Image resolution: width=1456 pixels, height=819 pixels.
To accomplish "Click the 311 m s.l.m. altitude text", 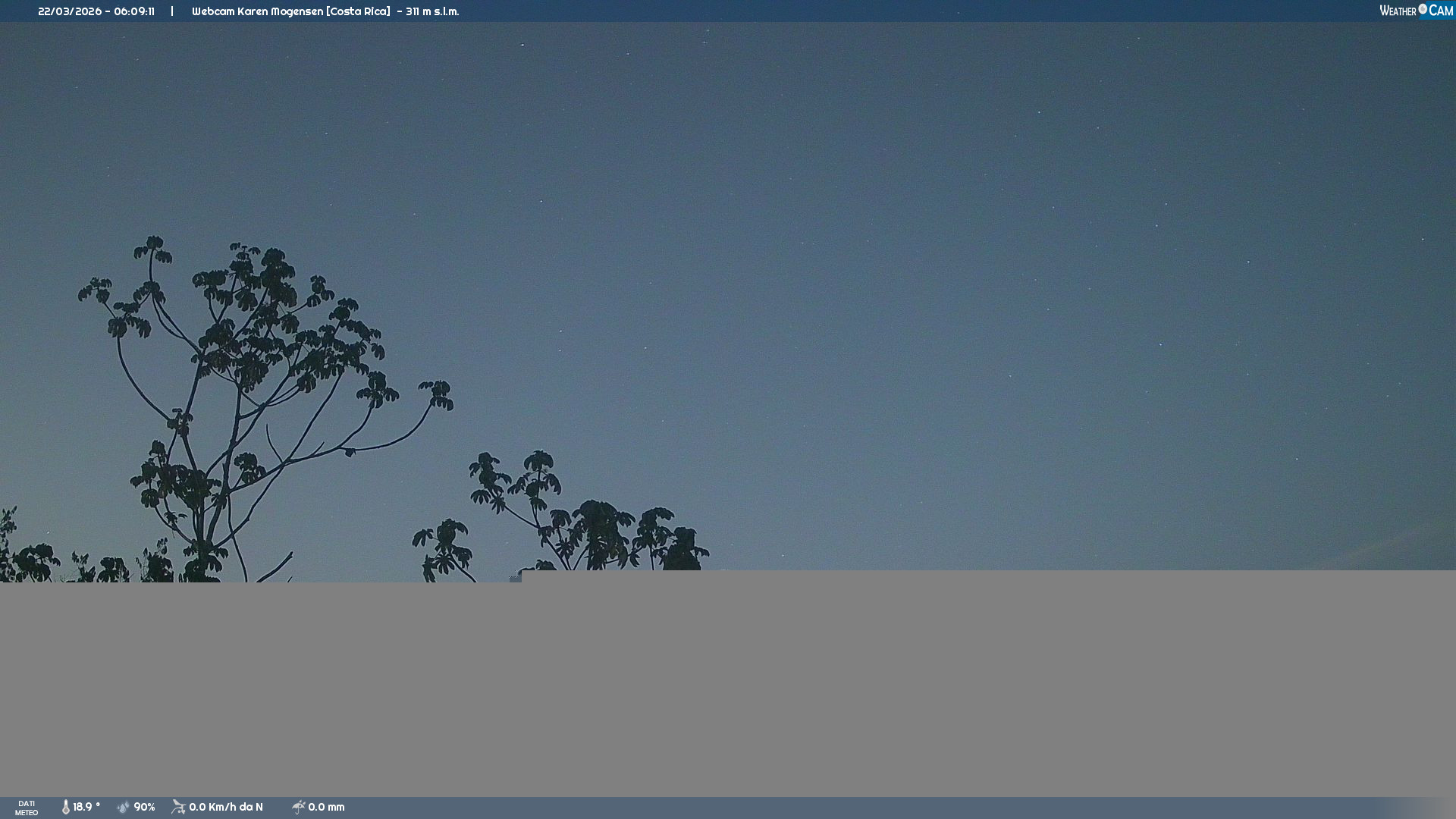I will (432, 11).
